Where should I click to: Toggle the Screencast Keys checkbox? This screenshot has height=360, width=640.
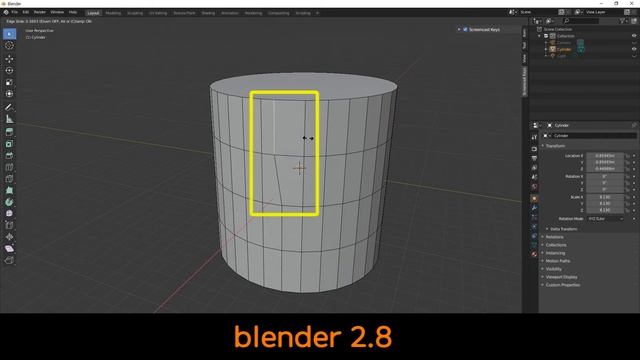point(465,29)
